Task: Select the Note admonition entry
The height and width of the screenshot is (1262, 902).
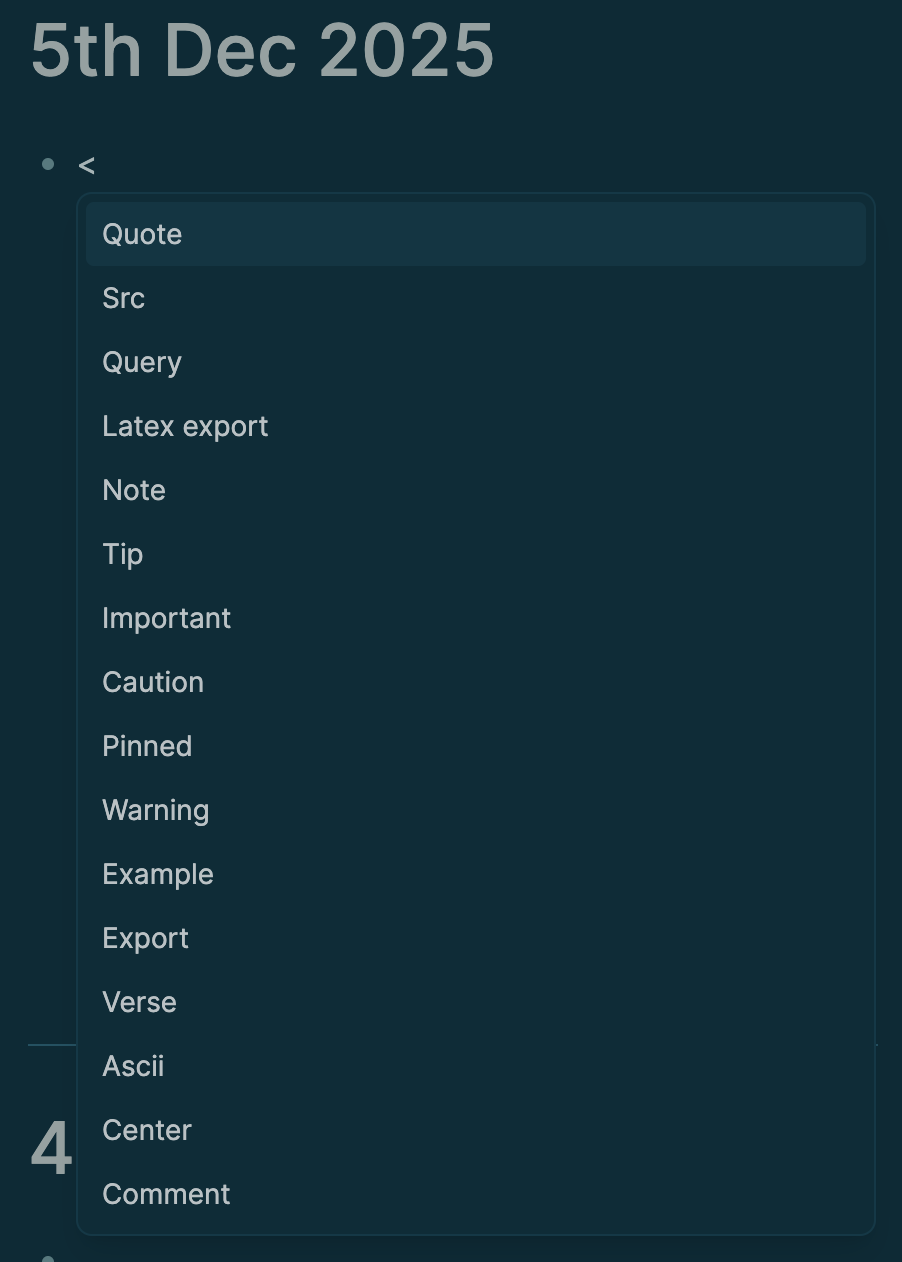Action: point(134,490)
